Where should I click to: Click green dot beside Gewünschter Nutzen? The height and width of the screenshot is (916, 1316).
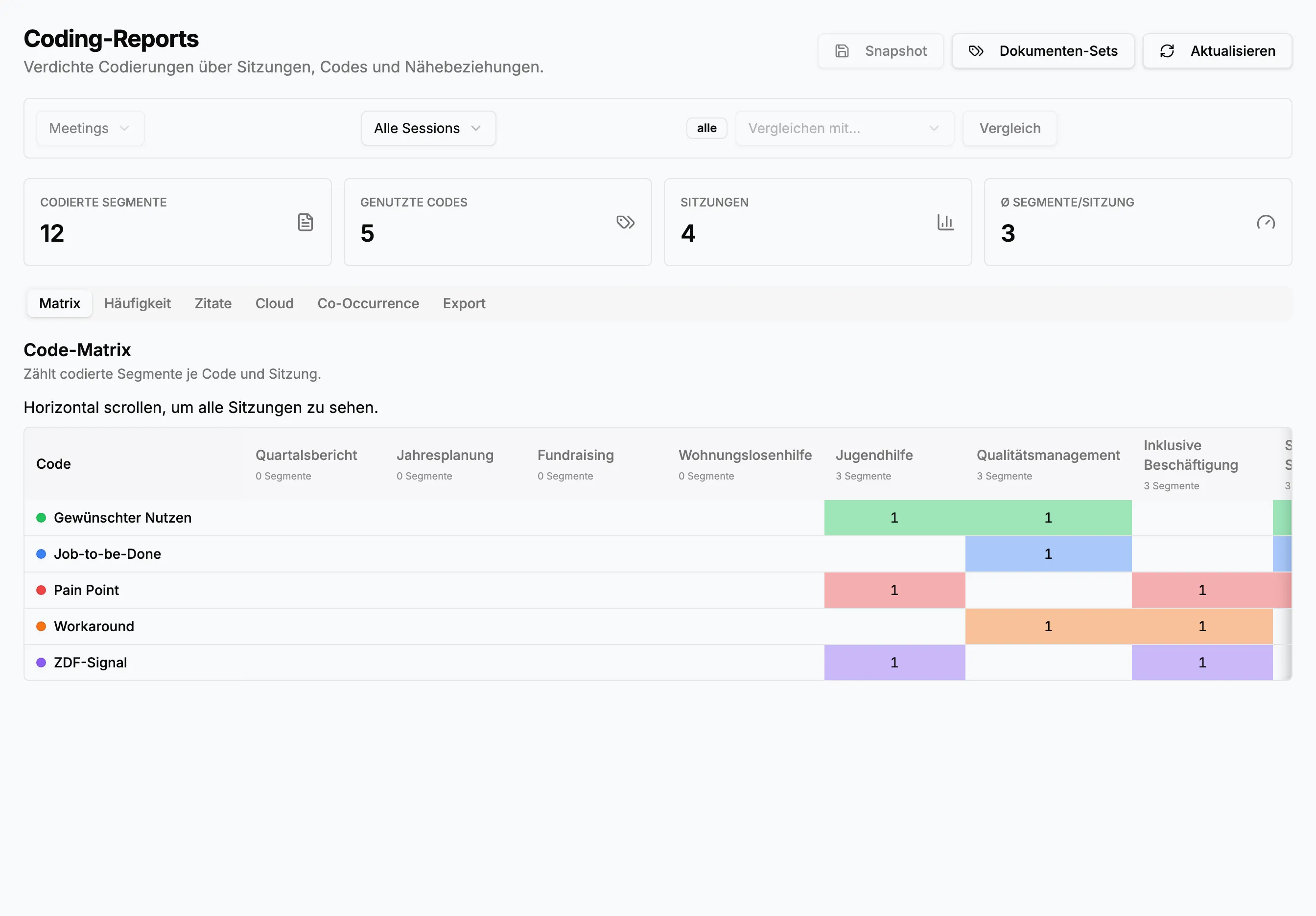click(41, 518)
